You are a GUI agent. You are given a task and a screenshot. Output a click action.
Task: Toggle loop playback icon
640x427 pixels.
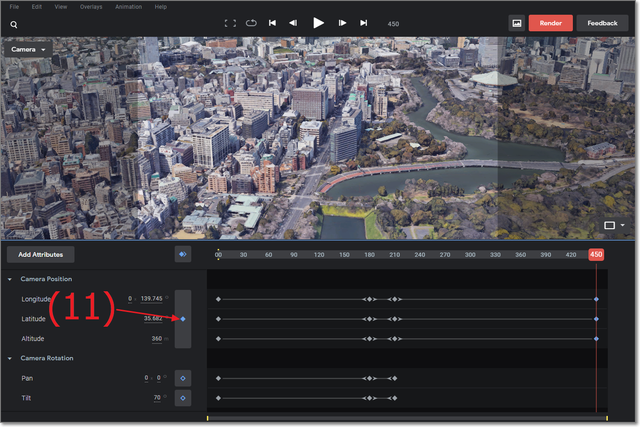[250, 22]
